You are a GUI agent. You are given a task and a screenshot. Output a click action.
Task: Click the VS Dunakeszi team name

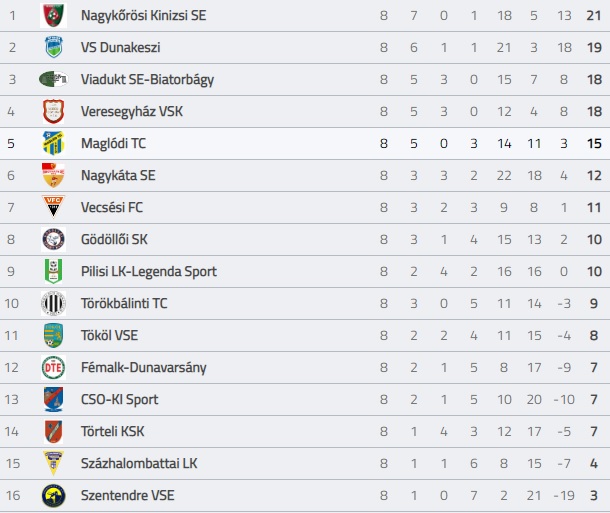coord(121,47)
